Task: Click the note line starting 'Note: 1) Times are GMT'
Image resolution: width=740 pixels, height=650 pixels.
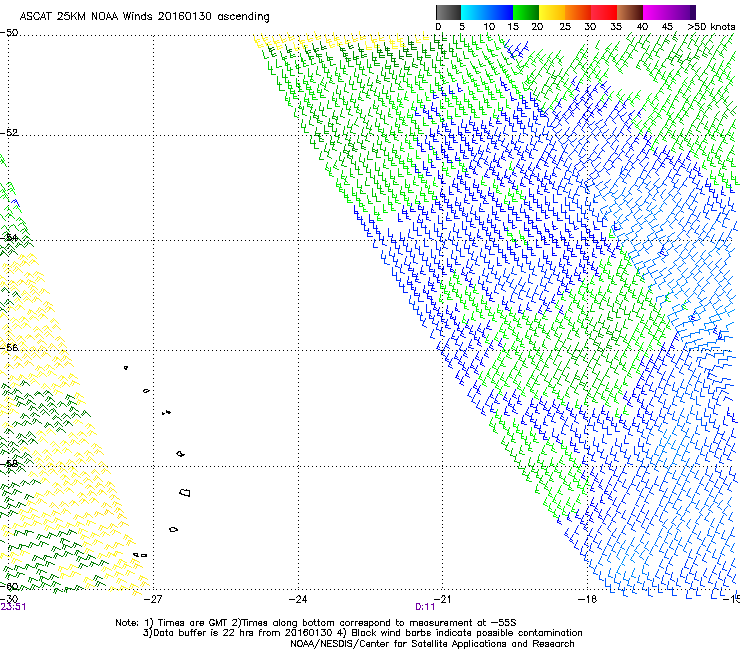Action: 315,623
